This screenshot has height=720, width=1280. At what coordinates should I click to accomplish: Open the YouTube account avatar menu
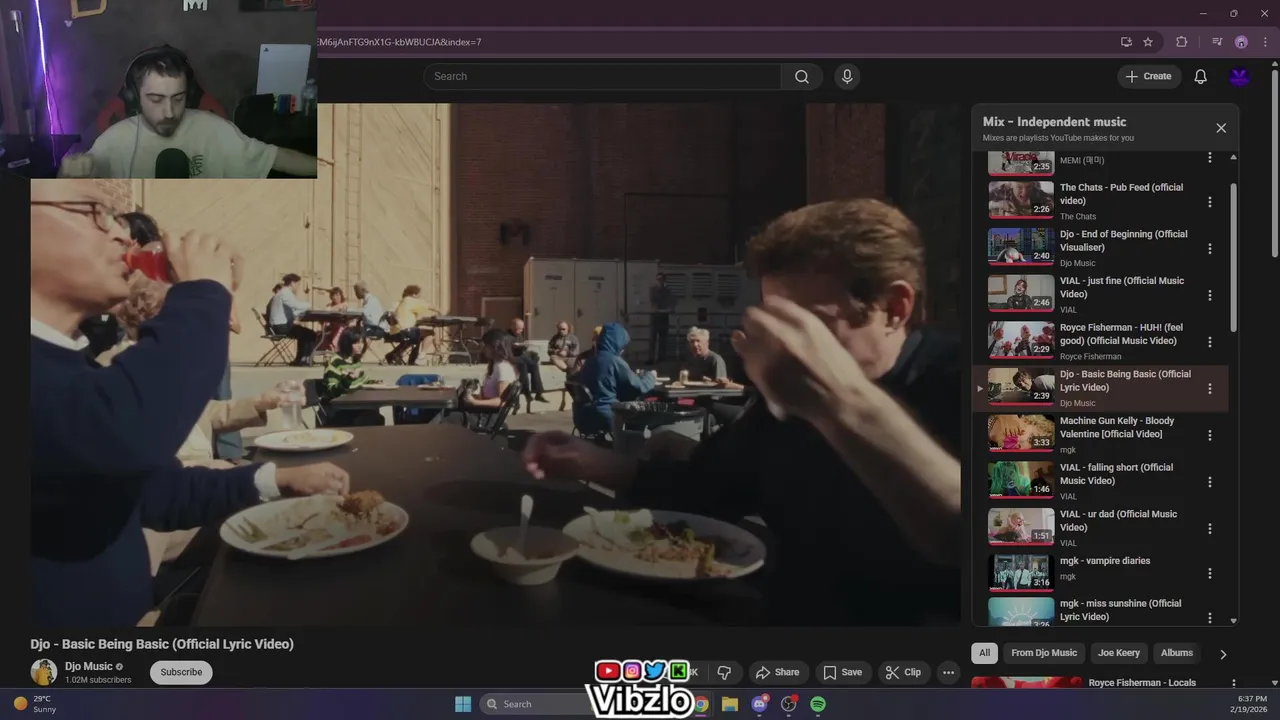tap(1240, 77)
